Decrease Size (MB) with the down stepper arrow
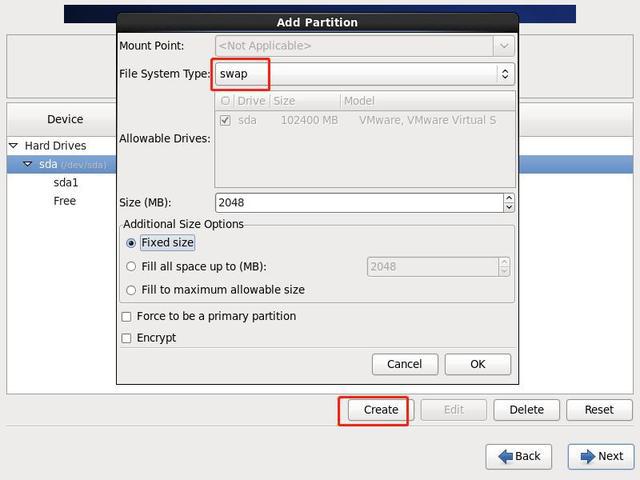The width and height of the screenshot is (640, 480). click(509, 207)
